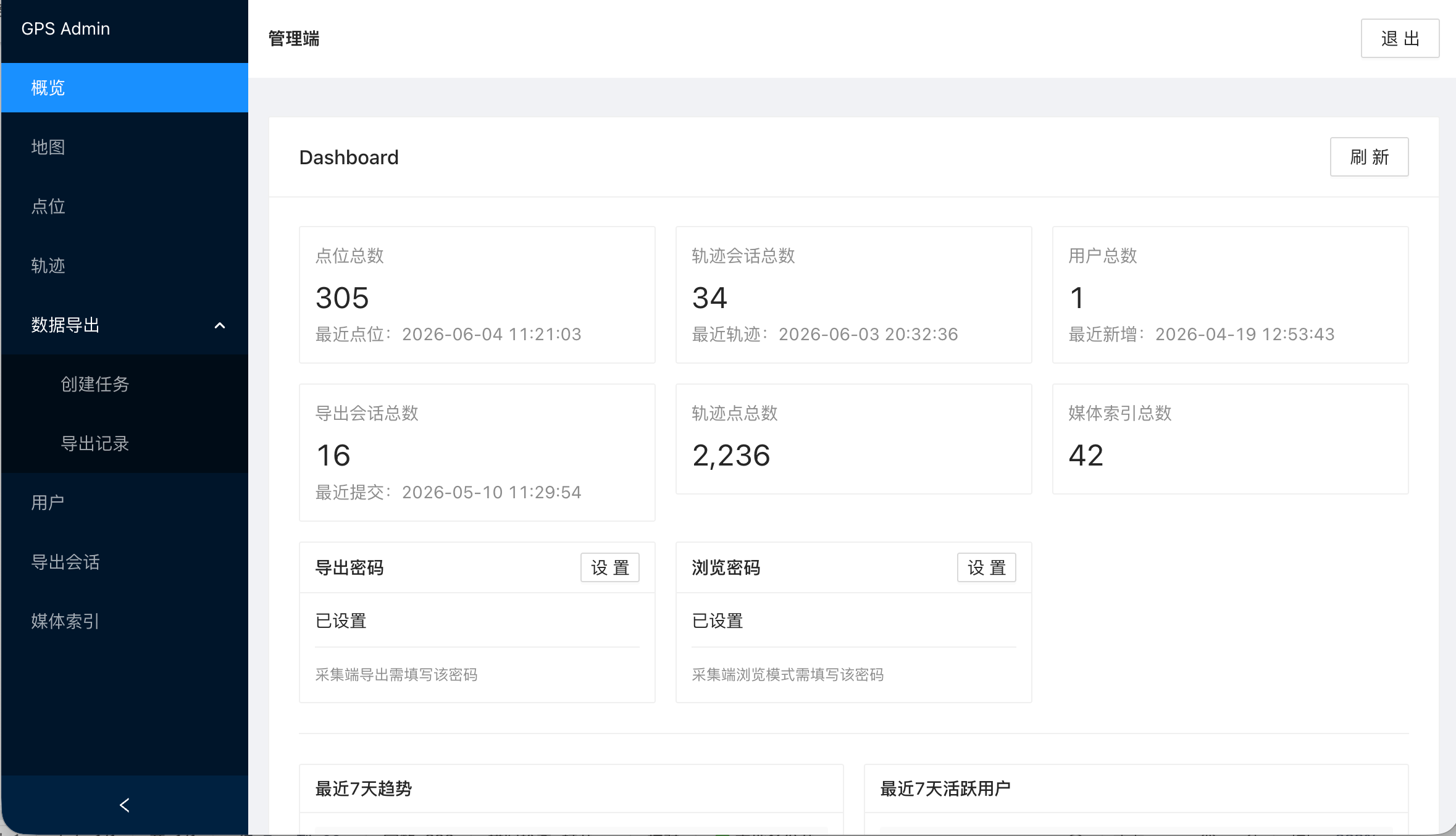
Task: Open the 导出会话 sidebar item
Action: pyautogui.click(x=124, y=562)
